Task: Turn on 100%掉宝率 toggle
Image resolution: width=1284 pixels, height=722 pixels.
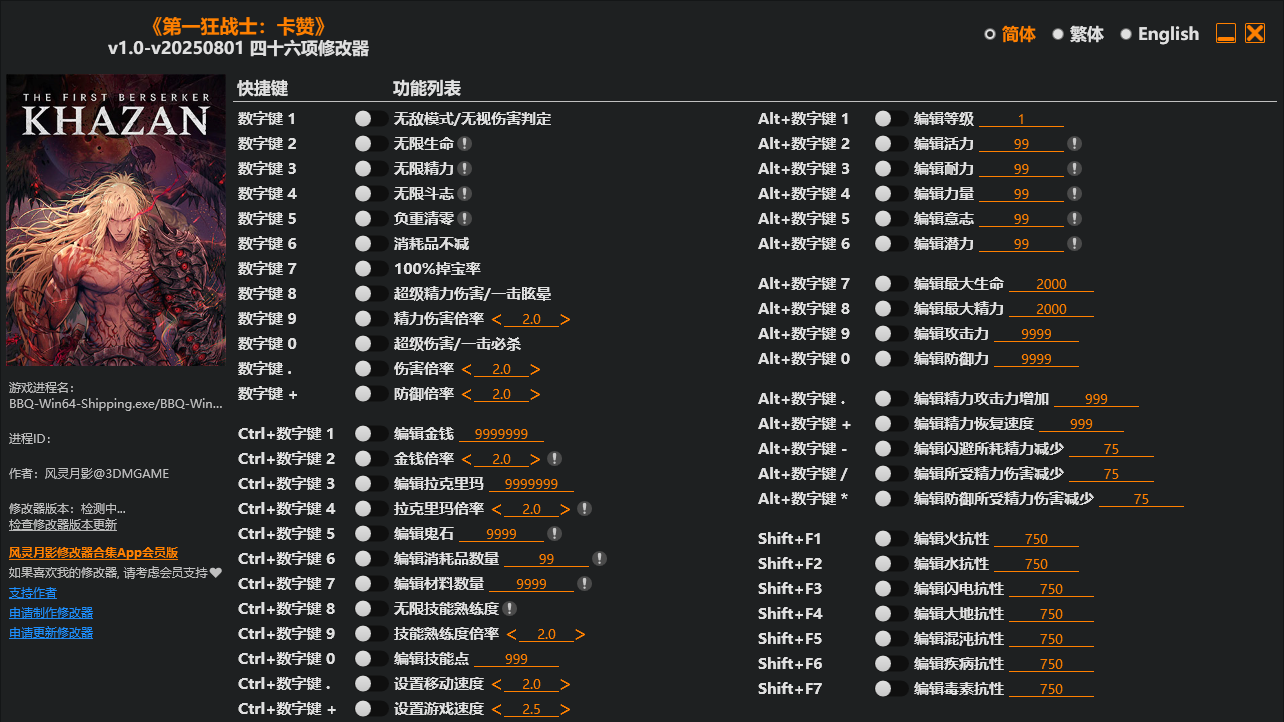Action: pos(371,269)
